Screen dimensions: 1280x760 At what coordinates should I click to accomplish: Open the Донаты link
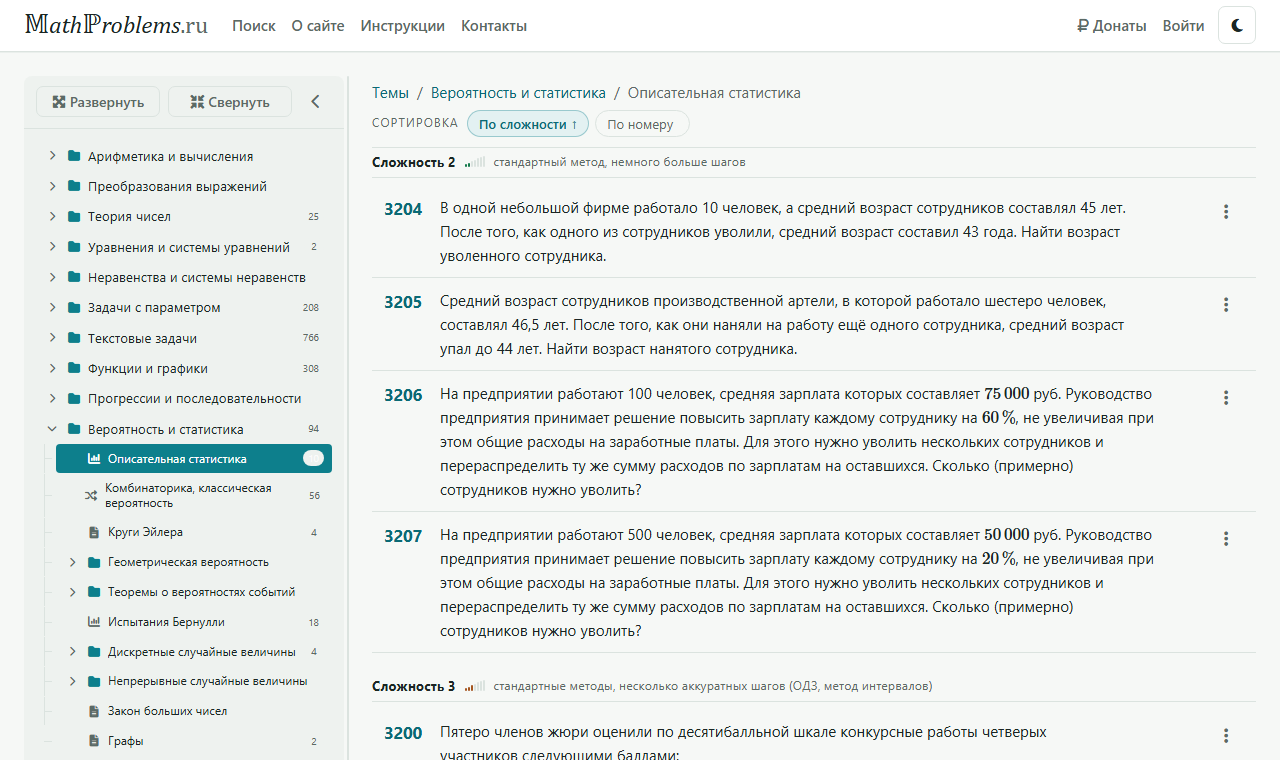click(1112, 26)
